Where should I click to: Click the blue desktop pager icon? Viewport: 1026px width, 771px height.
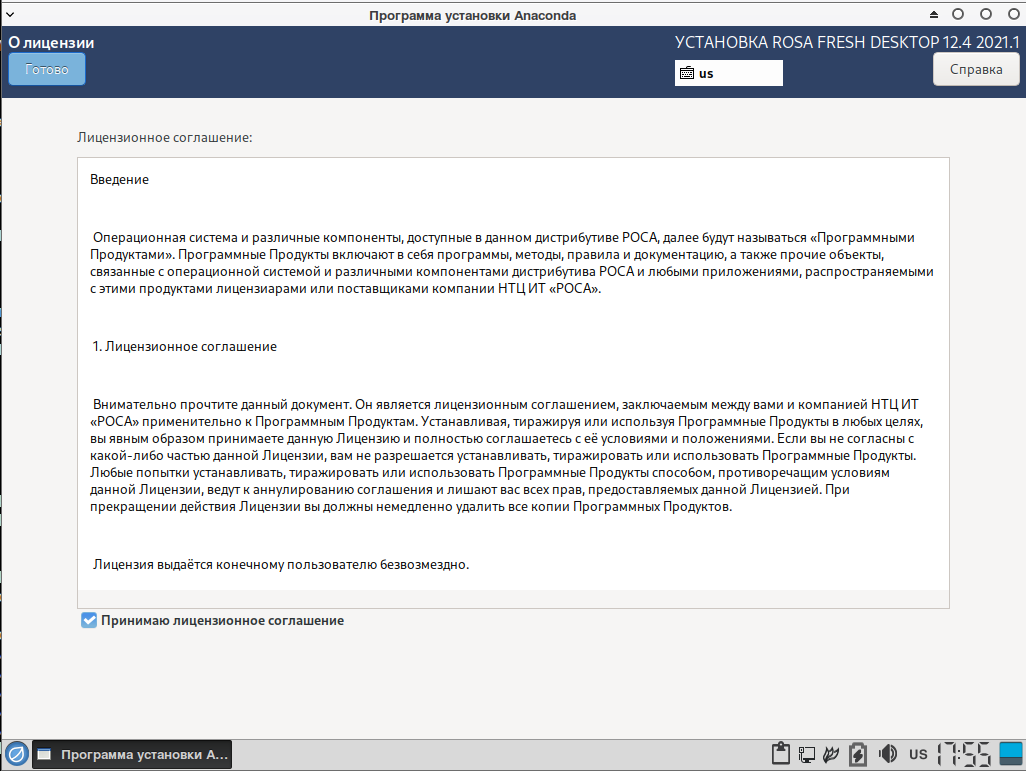(1011, 754)
